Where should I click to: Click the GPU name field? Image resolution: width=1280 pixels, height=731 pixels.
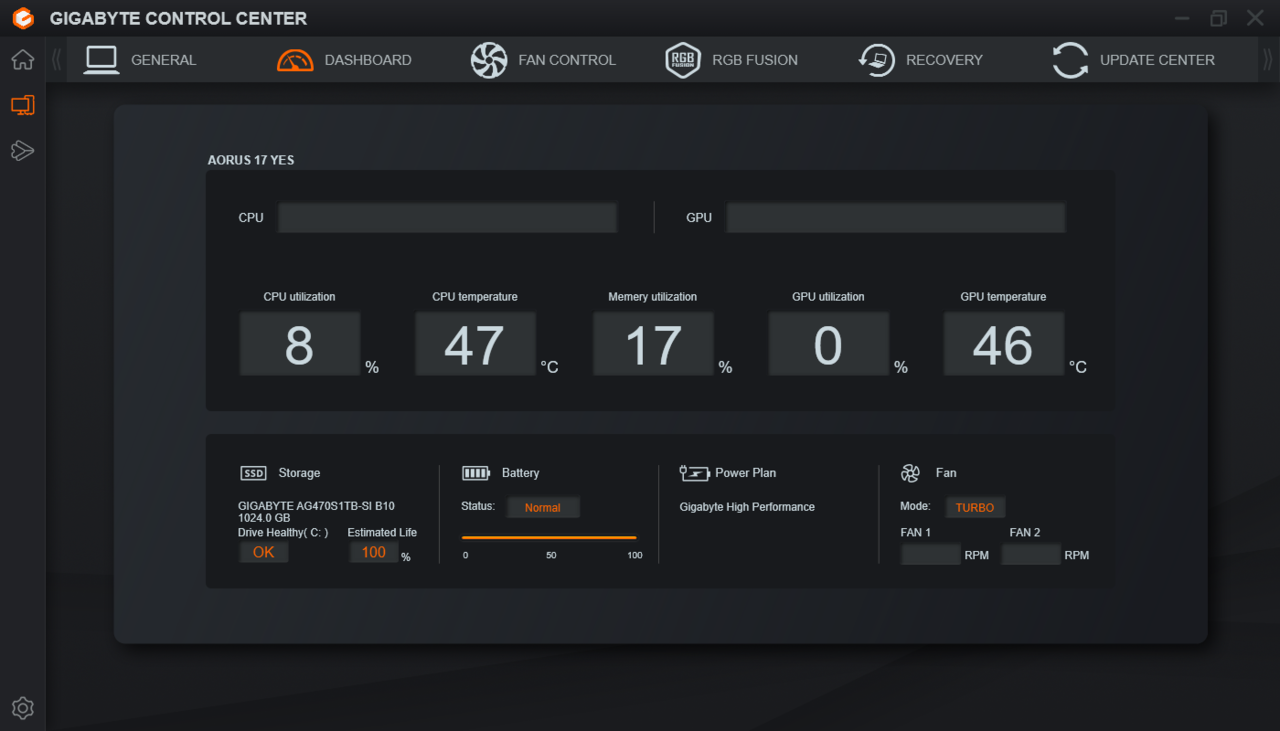pyautogui.click(x=895, y=218)
